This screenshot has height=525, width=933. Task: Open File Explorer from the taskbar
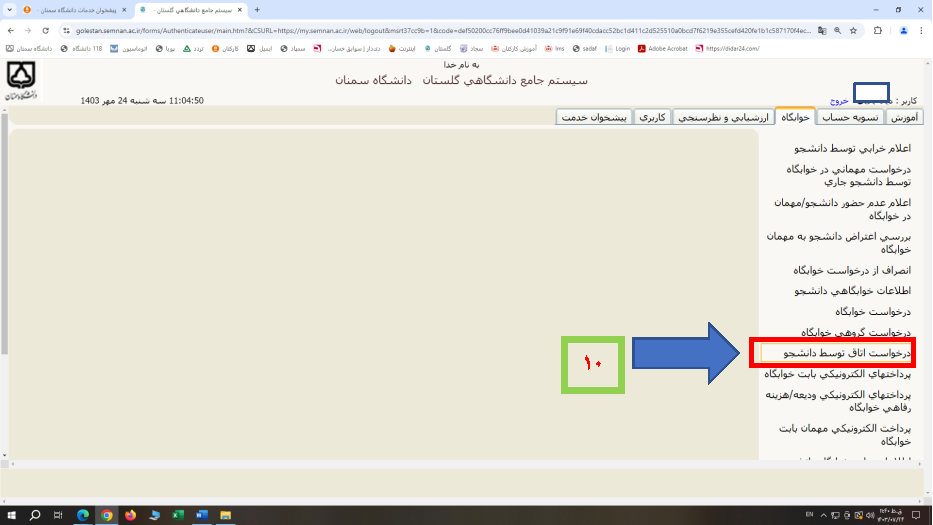tap(226, 515)
